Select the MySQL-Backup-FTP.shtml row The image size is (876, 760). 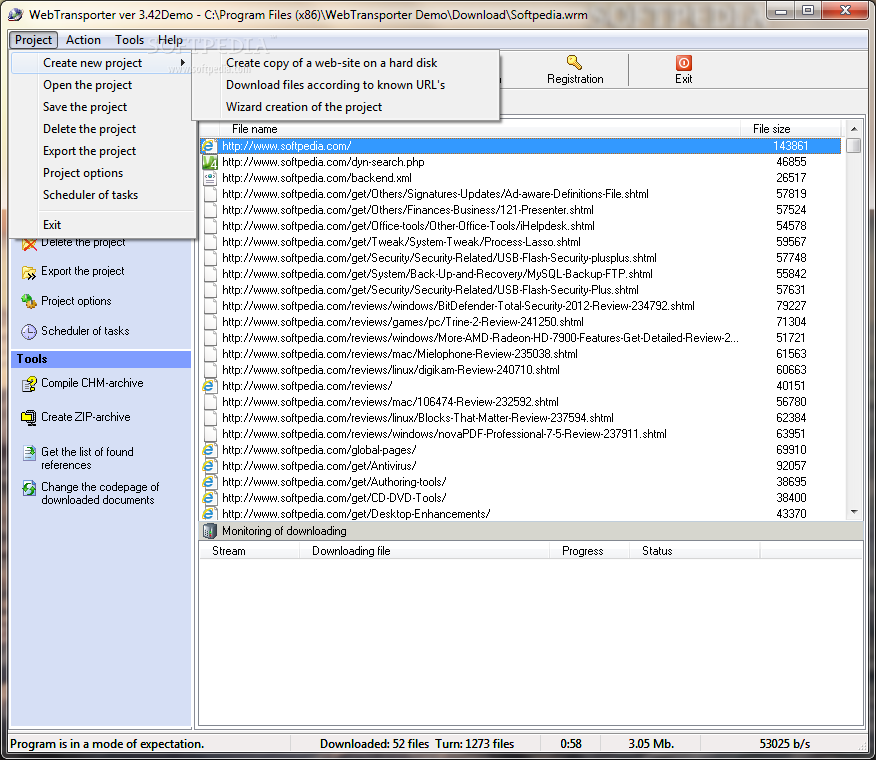pos(521,274)
